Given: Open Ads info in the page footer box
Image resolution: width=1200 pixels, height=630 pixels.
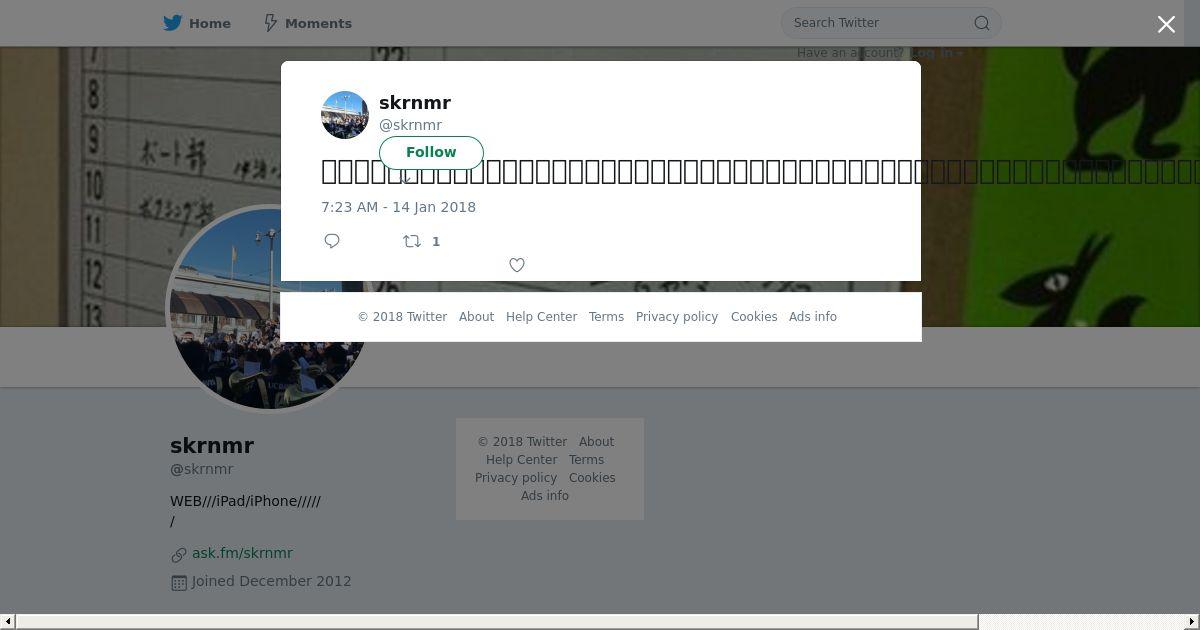Looking at the screenshot, I should pos(545,496).
